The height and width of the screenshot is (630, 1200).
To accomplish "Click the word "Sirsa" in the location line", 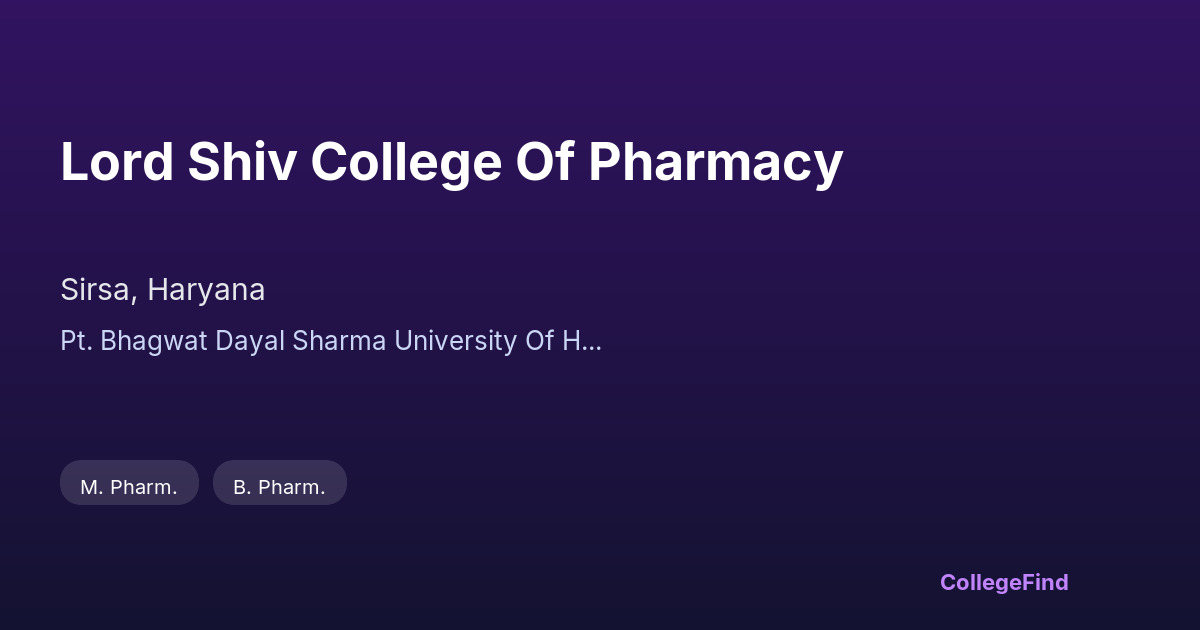I will [x=96, y=290].
